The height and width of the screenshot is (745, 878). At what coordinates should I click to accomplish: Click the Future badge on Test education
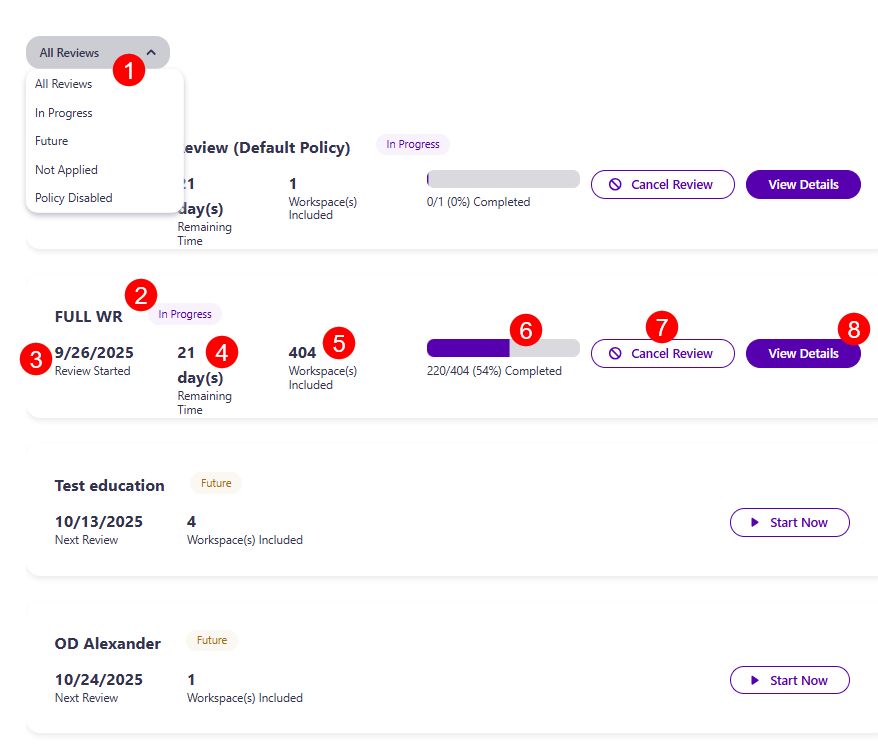pos(215,482)
